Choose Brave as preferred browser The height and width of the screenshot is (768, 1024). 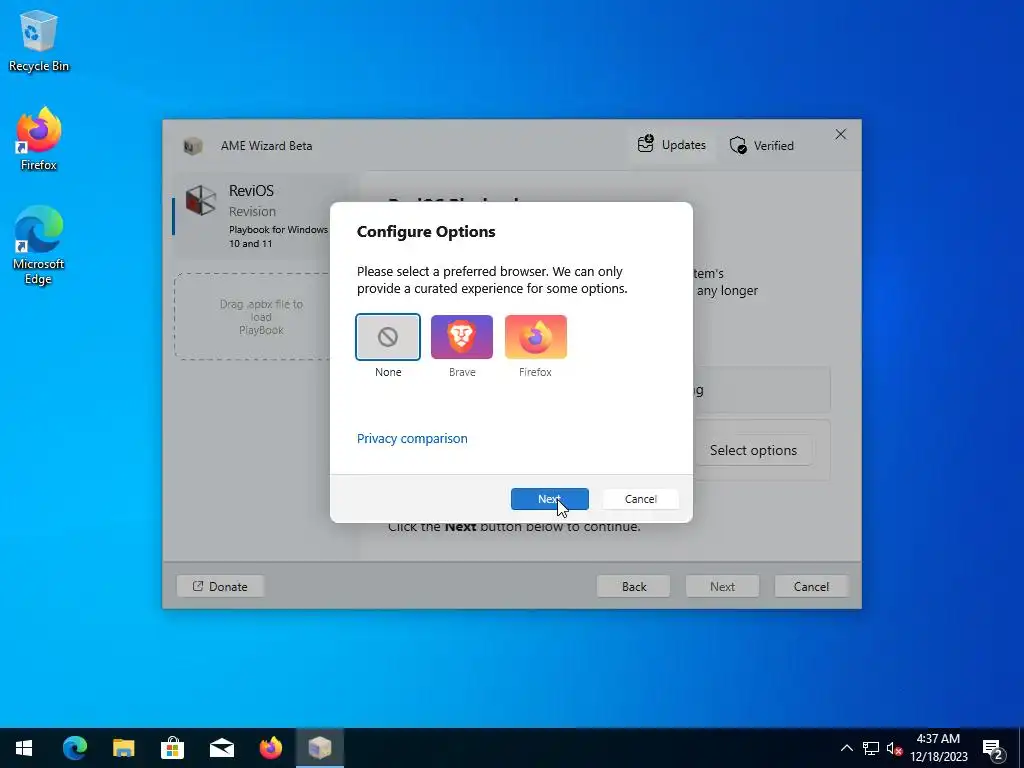point(462,337)
